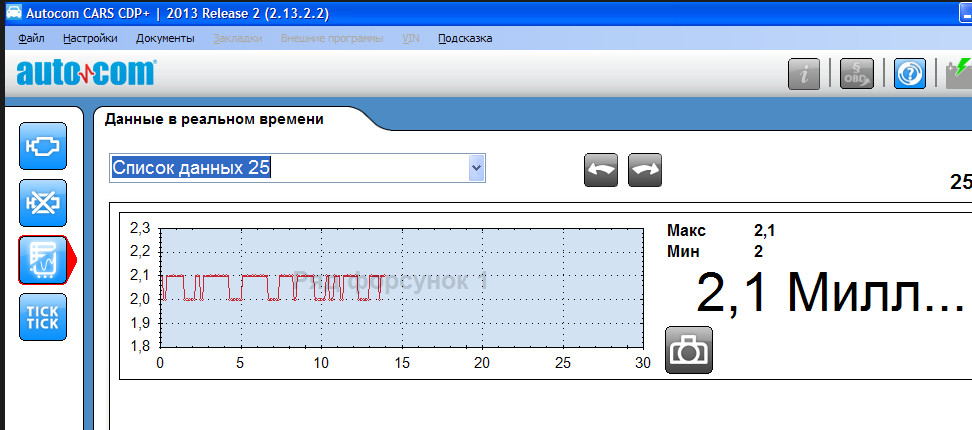Select the real-time data sidebar icon
This screenshot has width=972, height=430.
coord(43,260)
